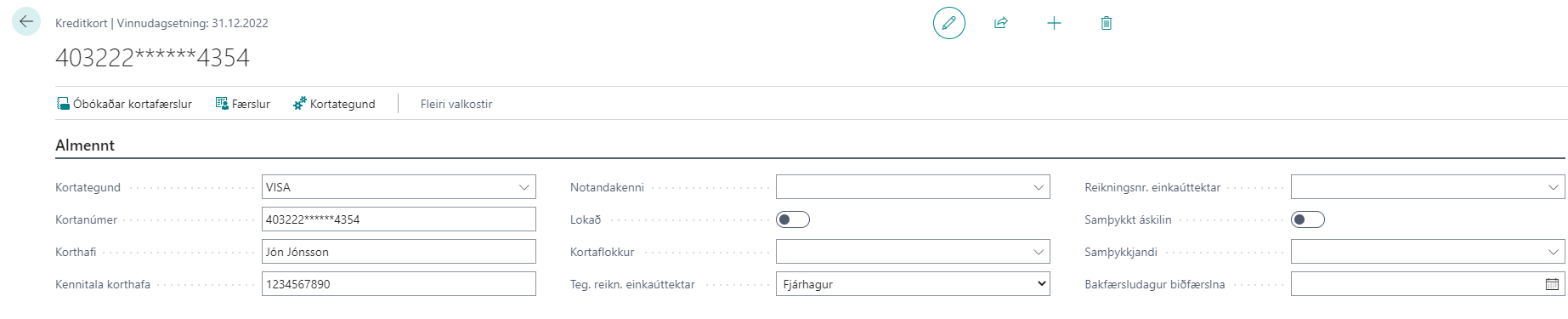1568x319 pixels.
Task: Delete the card via trash icon
Action: [1107, 23]
